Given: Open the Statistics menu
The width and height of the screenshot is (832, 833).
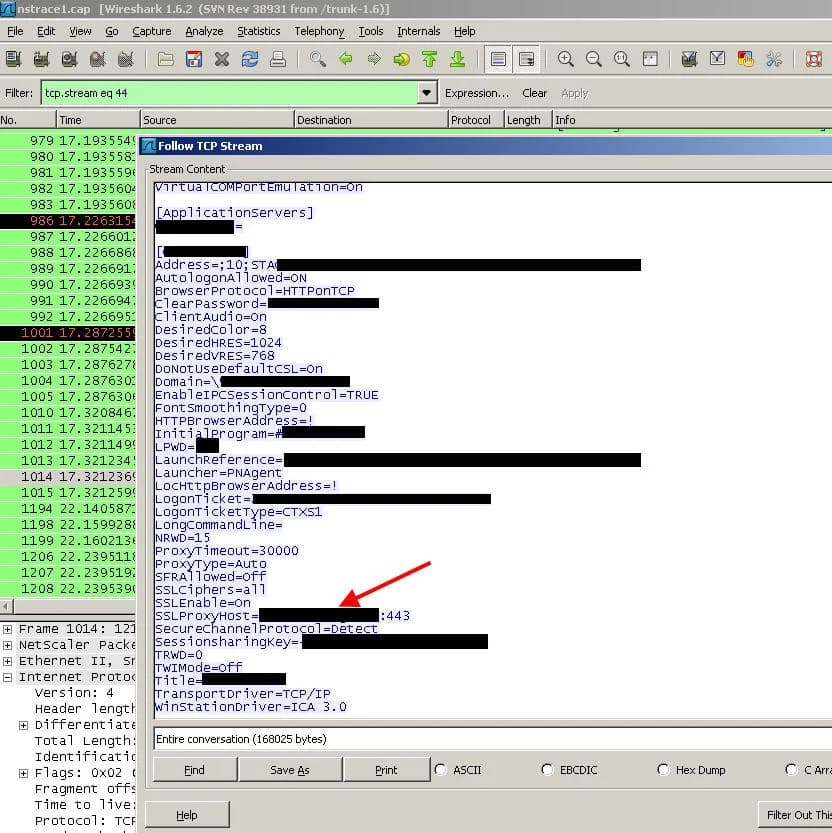Looking at the screenshot, I should [258, 31].
